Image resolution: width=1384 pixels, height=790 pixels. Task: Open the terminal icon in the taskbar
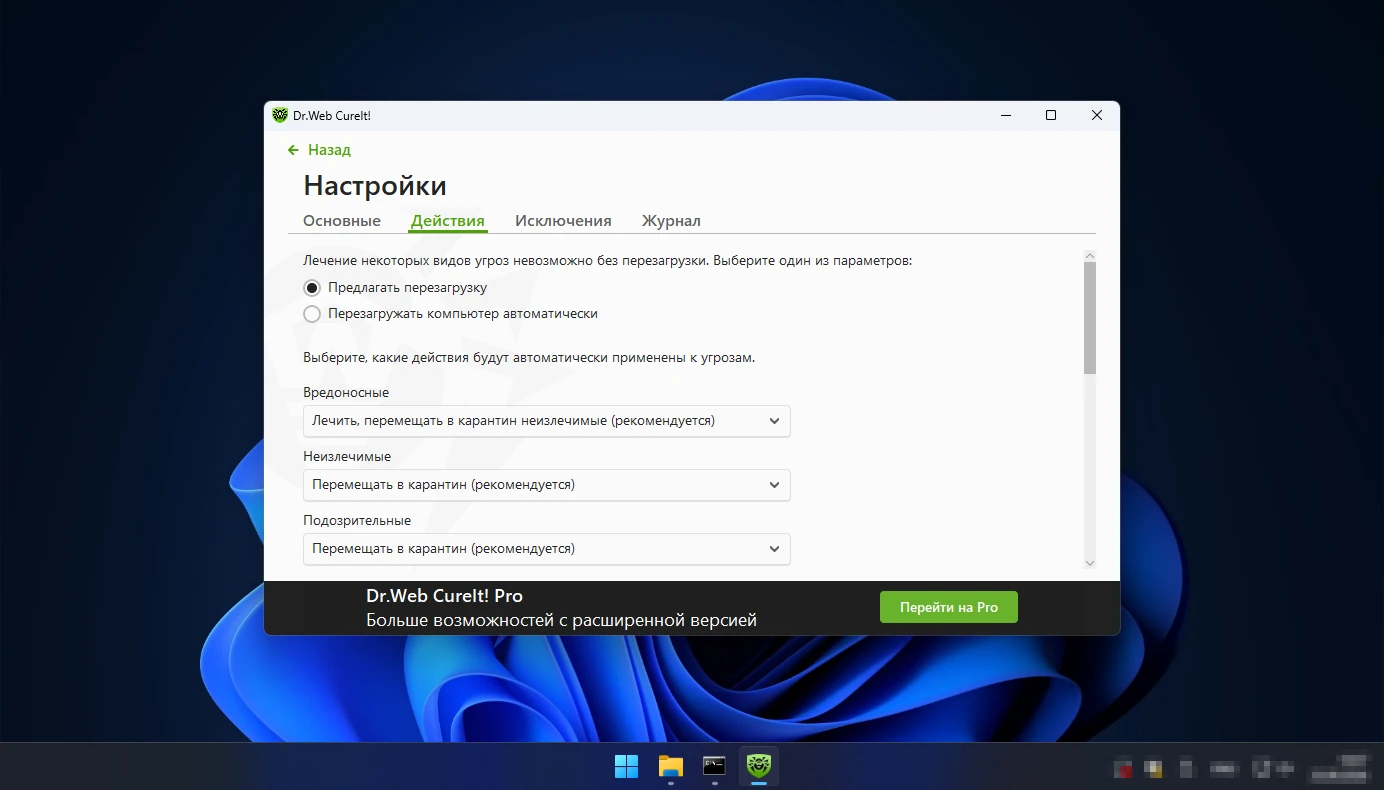714,767
